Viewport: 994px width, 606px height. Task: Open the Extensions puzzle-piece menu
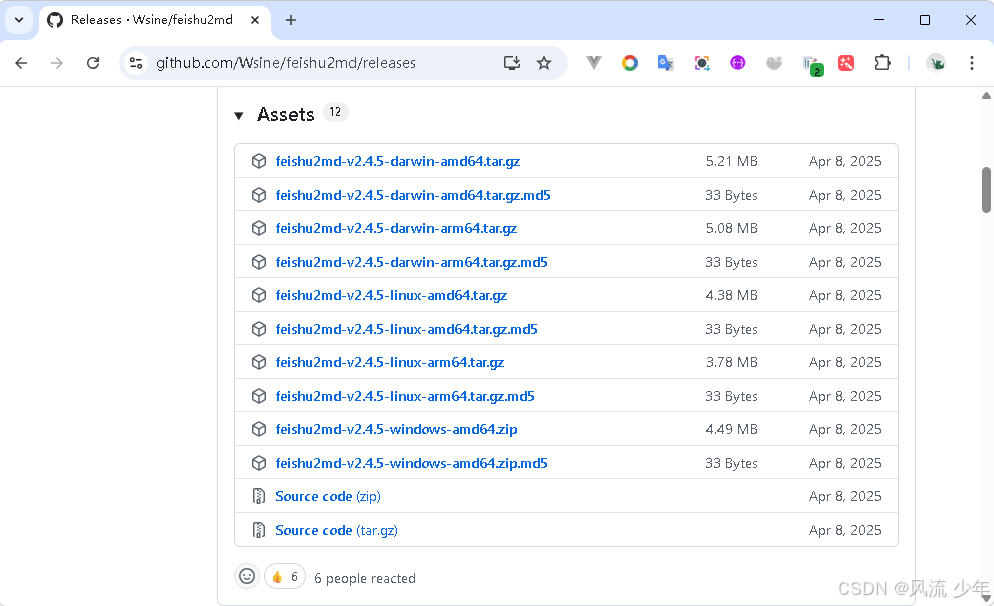coord(882,63)
